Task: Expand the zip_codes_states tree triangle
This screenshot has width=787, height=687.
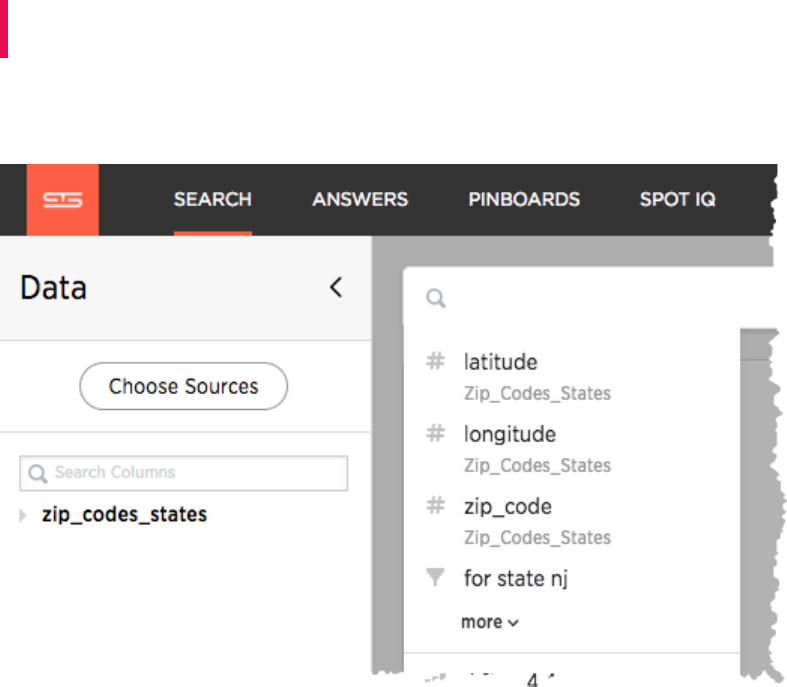Action: (x=24, y=516)
